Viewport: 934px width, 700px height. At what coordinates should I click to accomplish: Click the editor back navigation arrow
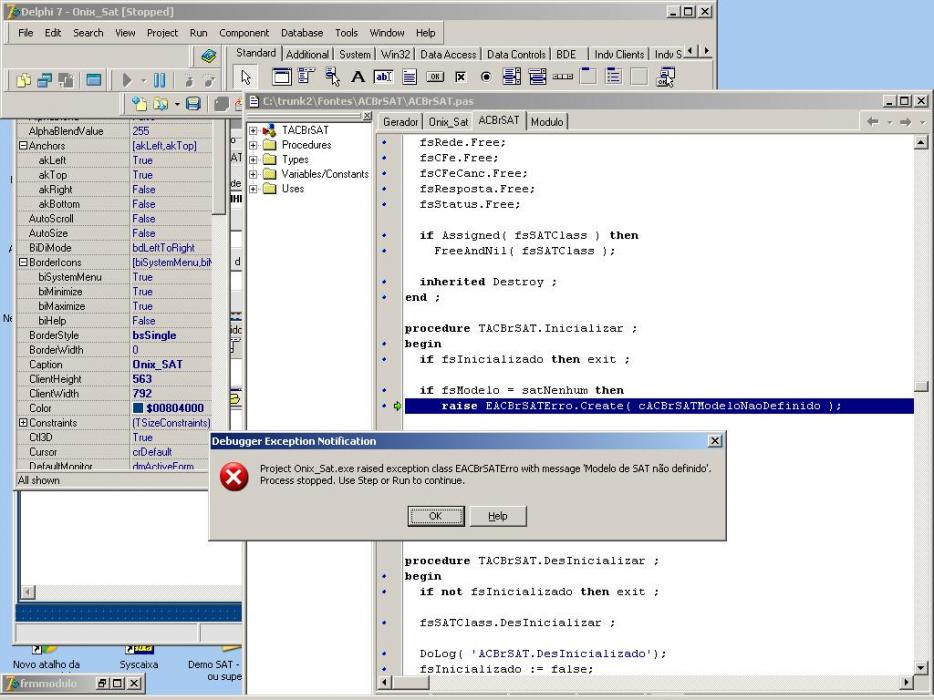click(x=873, y=122)
